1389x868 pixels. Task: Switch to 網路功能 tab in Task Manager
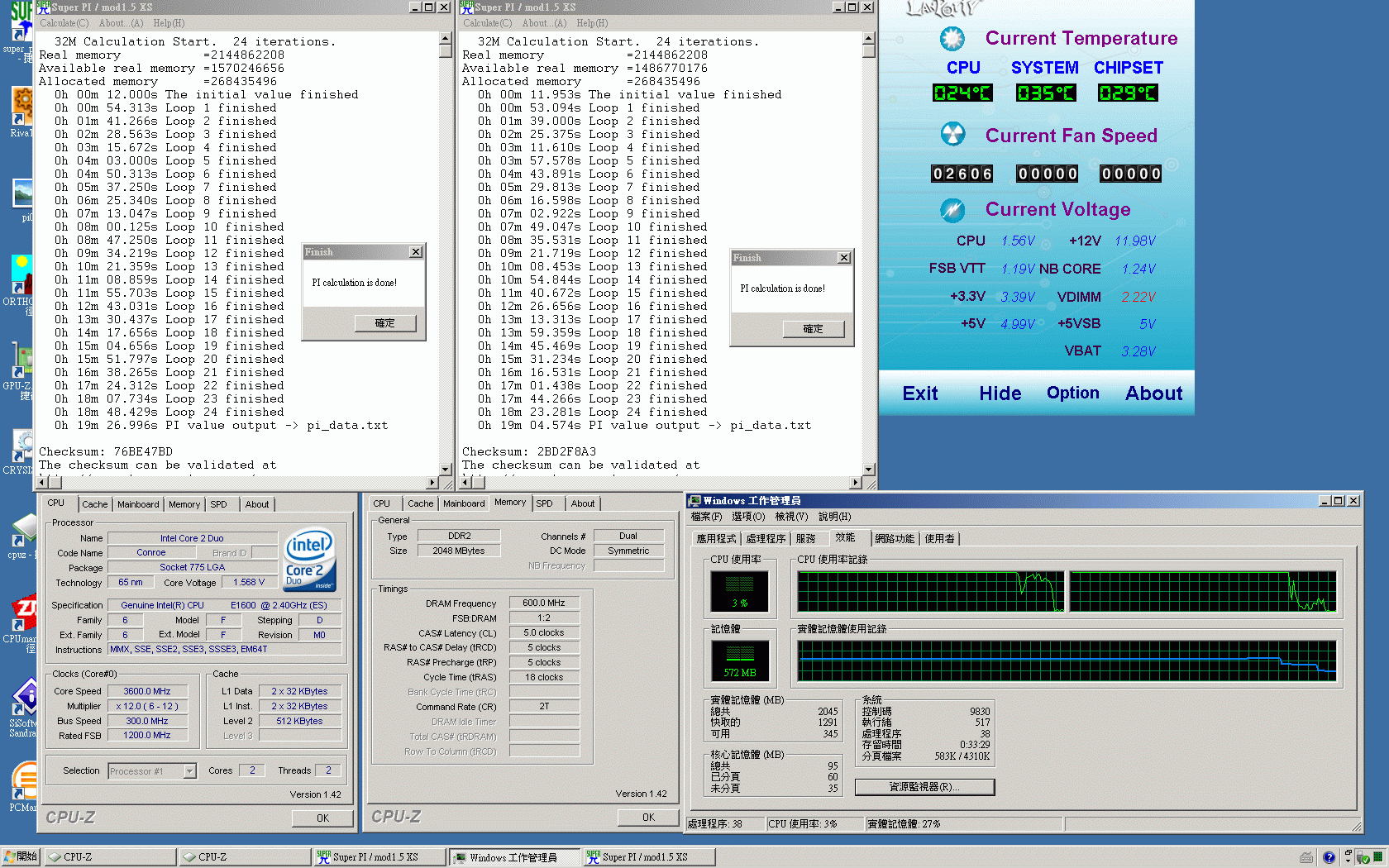pos(895,539)
